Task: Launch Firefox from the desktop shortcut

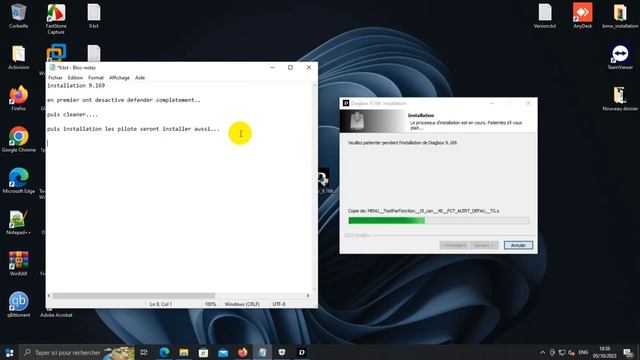Action: point(18,98)
